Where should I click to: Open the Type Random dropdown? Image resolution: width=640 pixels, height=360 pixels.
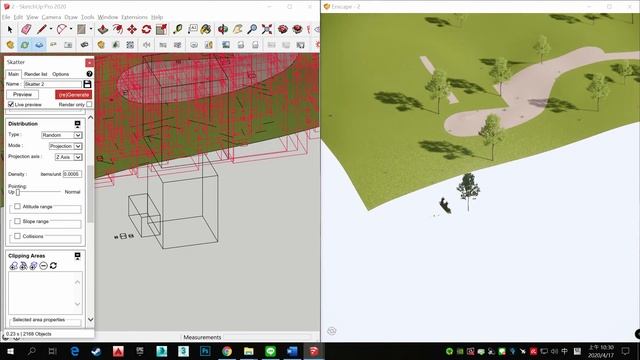(x=62, y=135)
